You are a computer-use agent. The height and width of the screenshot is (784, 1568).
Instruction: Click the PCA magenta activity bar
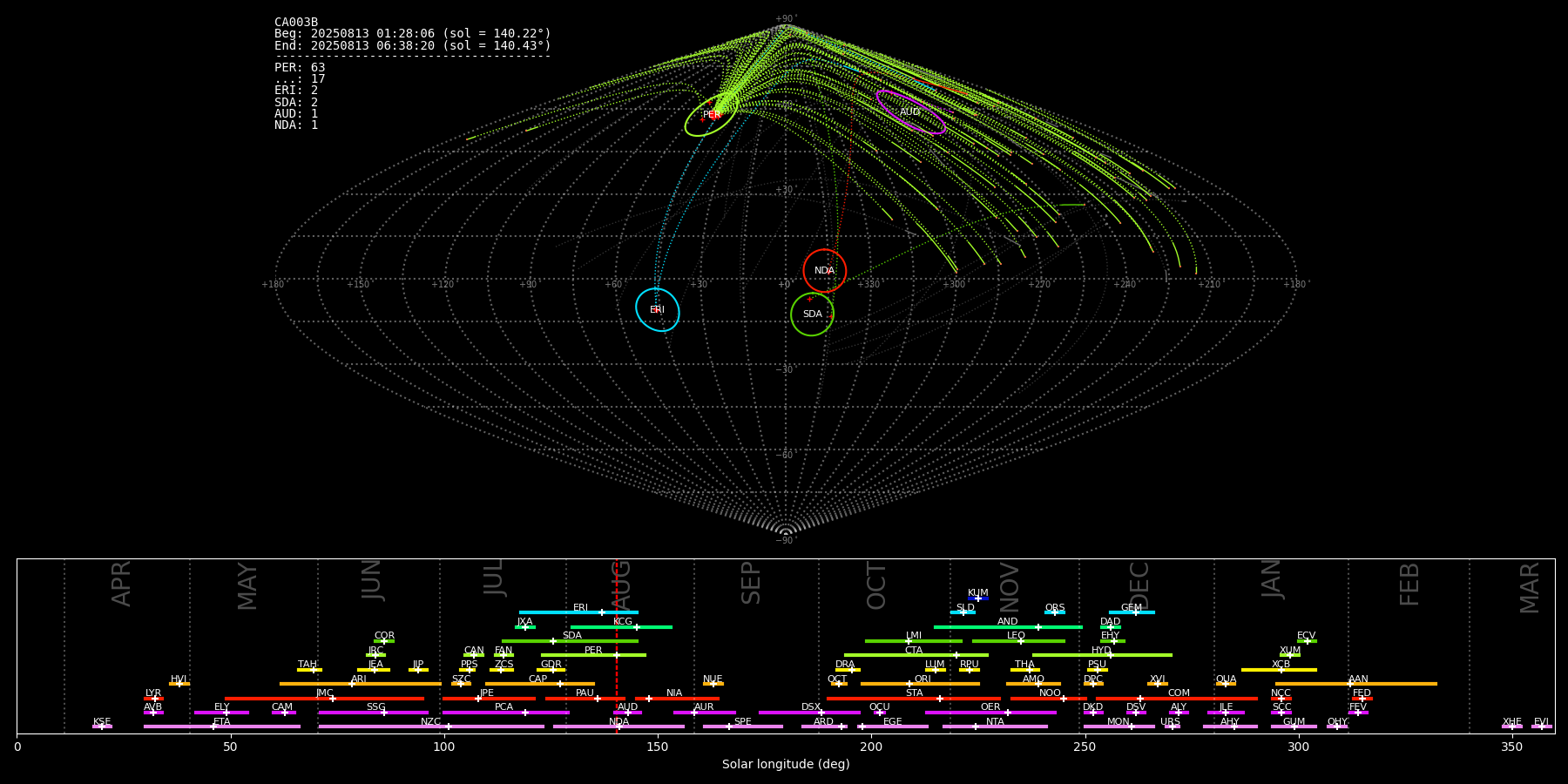(x=505, y=713)
